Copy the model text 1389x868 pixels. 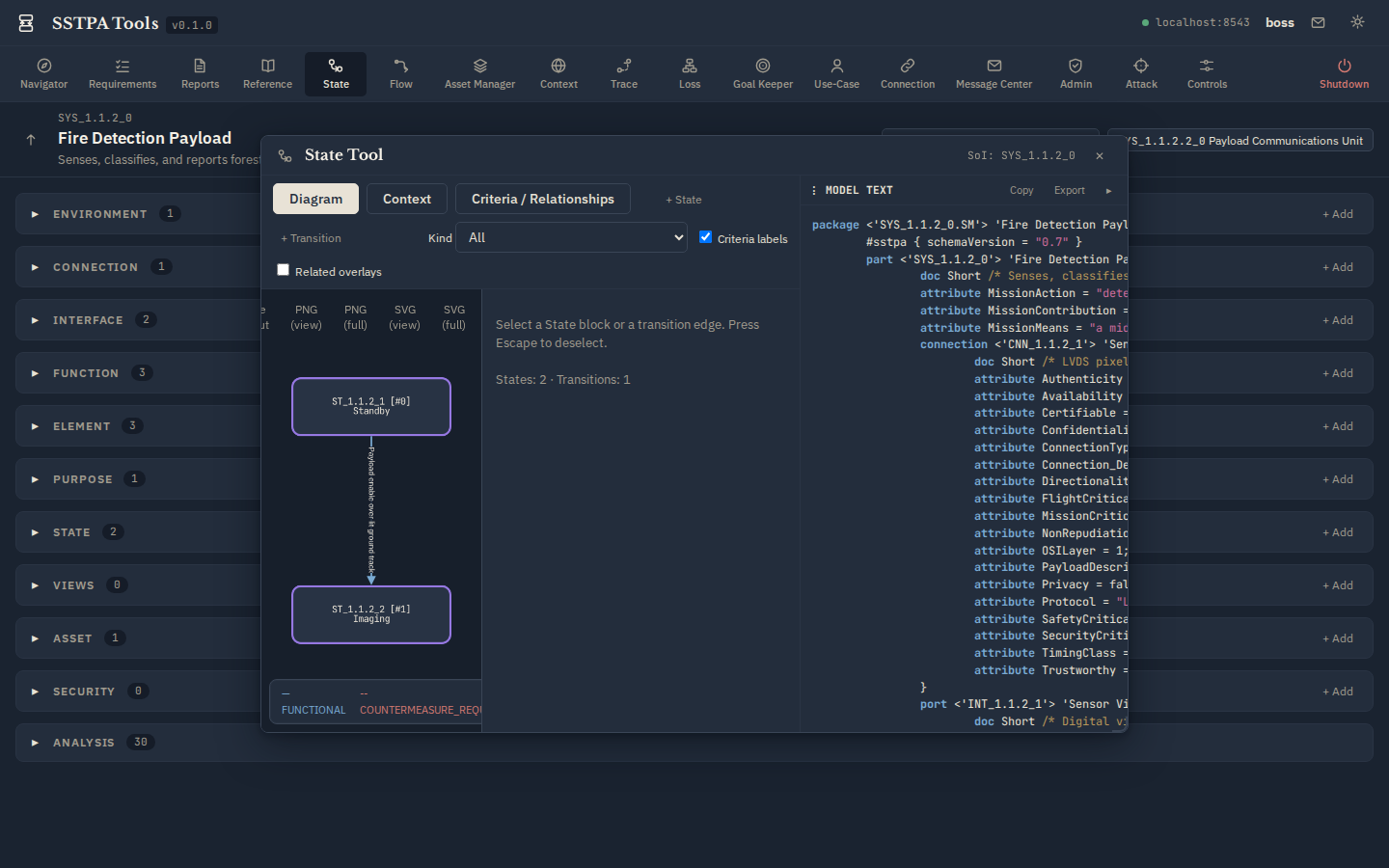(1021, 191)
